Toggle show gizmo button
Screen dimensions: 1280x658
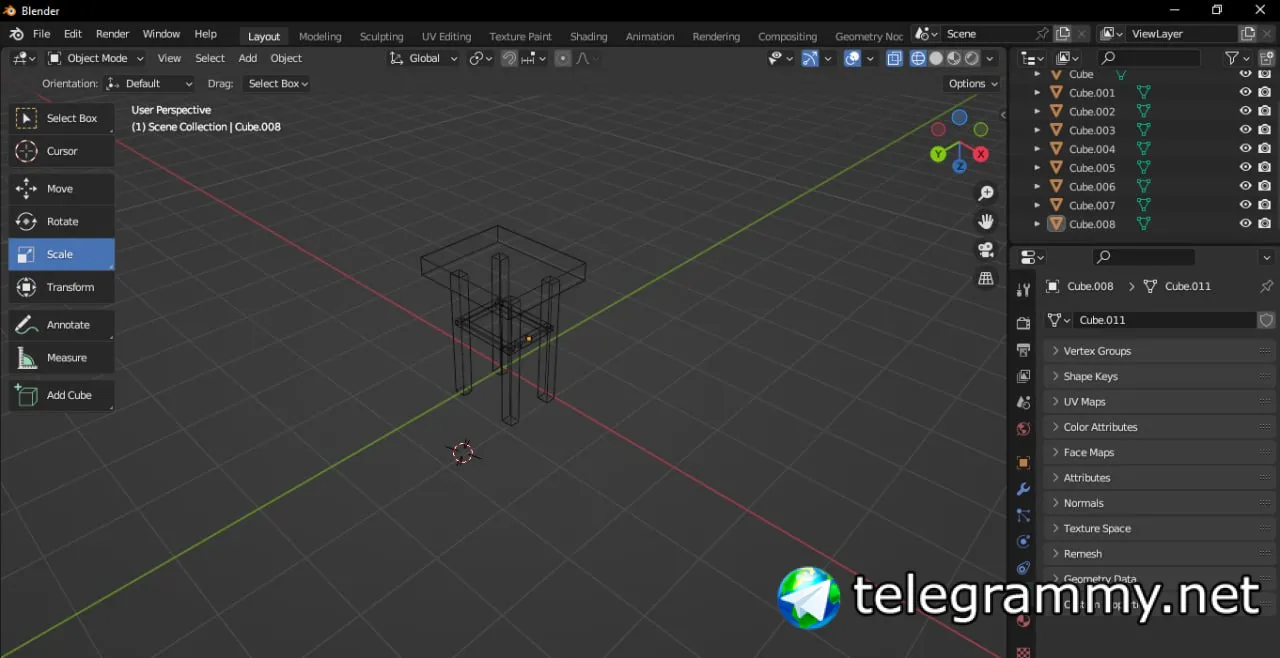(810, 58)
